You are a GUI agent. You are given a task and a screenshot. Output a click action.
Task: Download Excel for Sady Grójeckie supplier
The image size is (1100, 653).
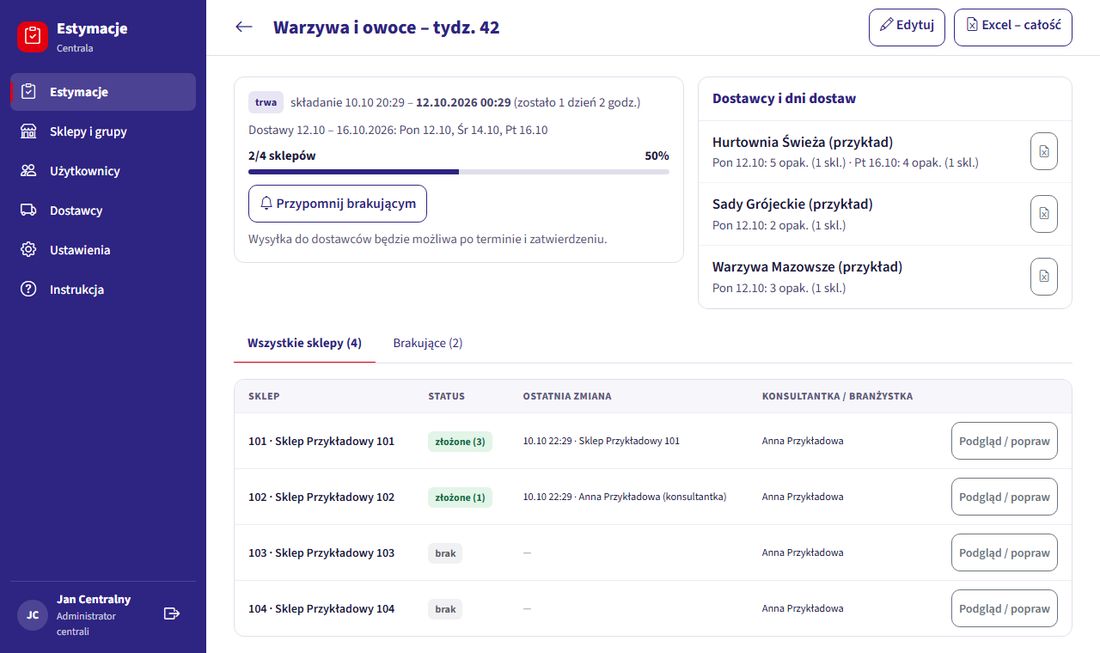[1044, 214]
